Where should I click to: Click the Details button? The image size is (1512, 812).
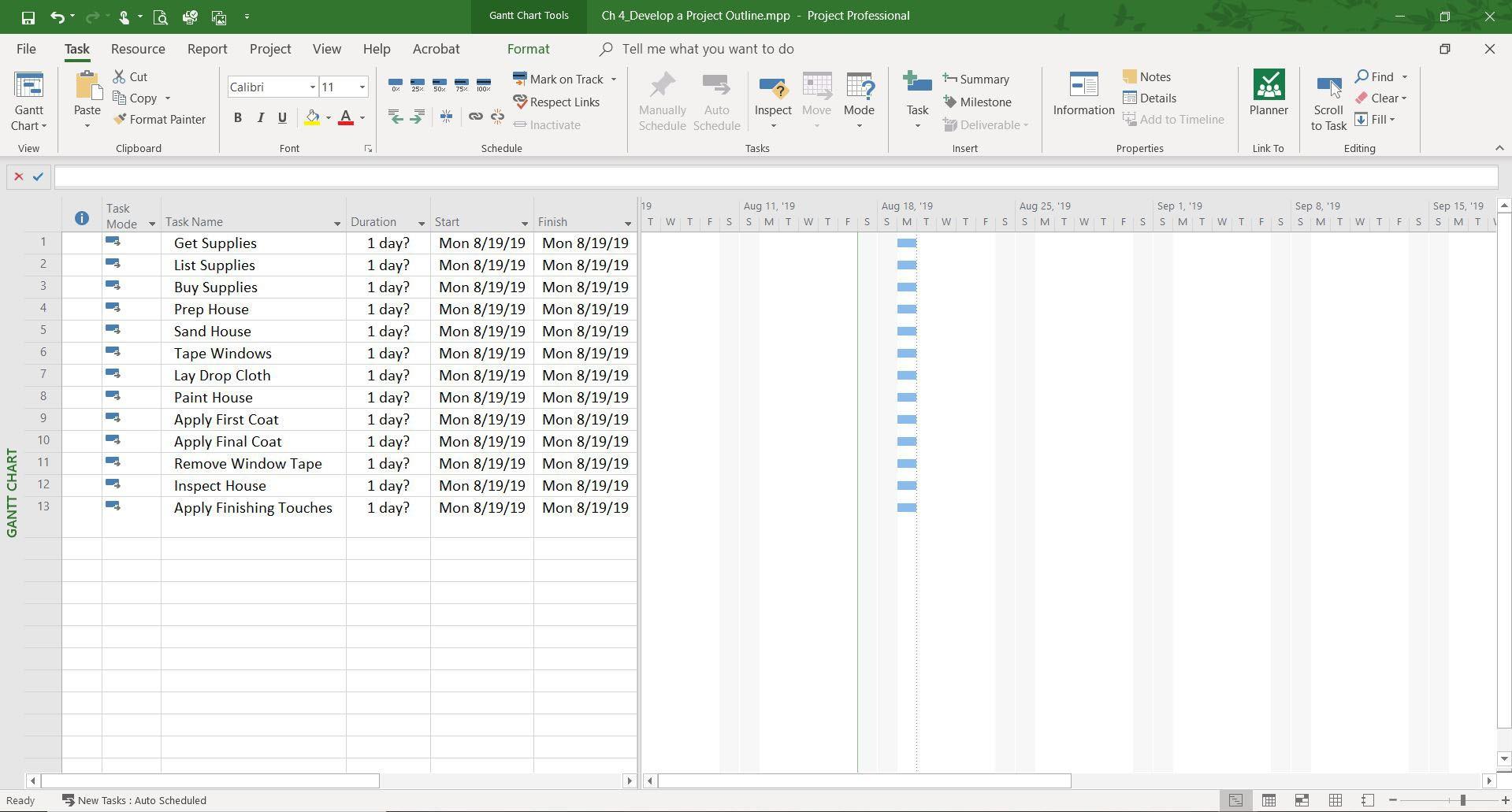pyautogui.click(x=1150, y=98)
